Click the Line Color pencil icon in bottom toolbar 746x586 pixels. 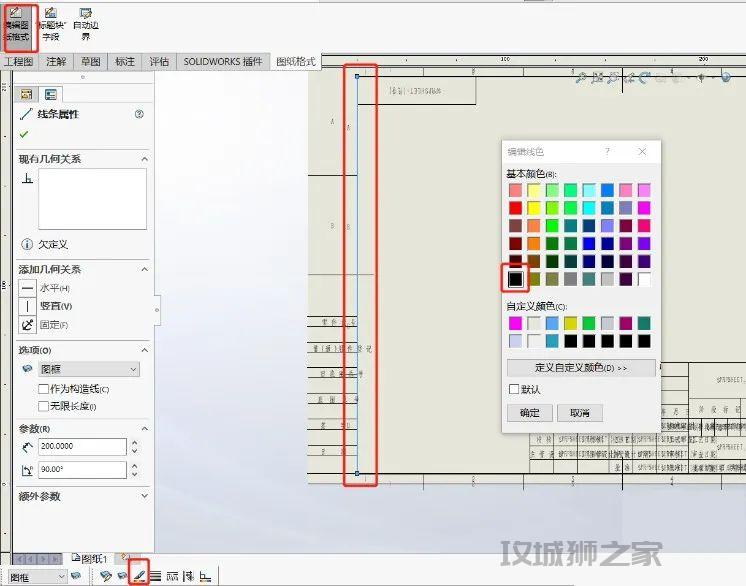140,576
